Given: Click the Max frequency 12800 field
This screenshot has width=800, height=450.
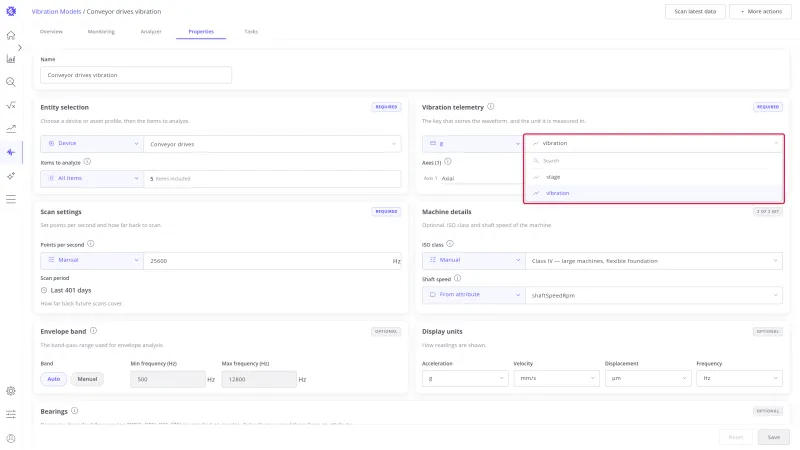Looking at the screenshot, I should coord(259,379).
